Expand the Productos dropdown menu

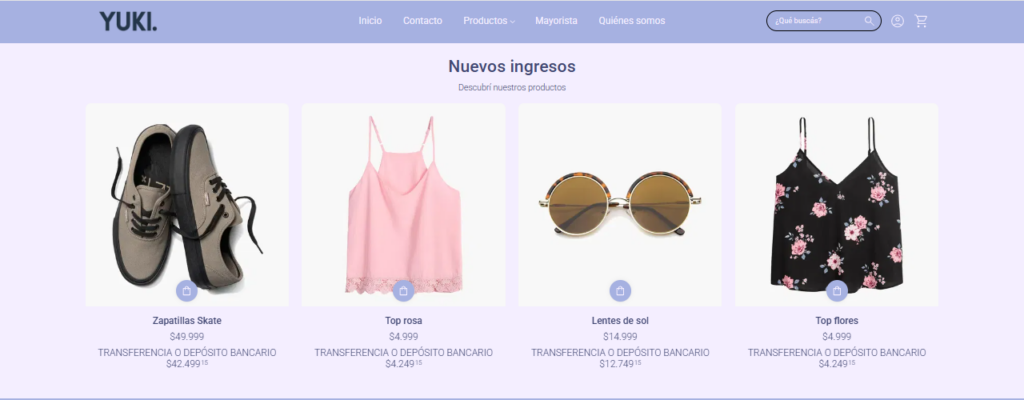tap(489, 21)
